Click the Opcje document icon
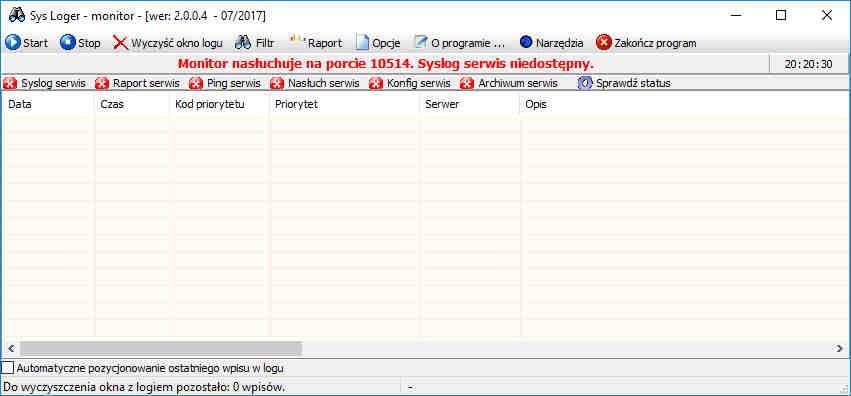The image size is (851, 396). click(363, 42)
